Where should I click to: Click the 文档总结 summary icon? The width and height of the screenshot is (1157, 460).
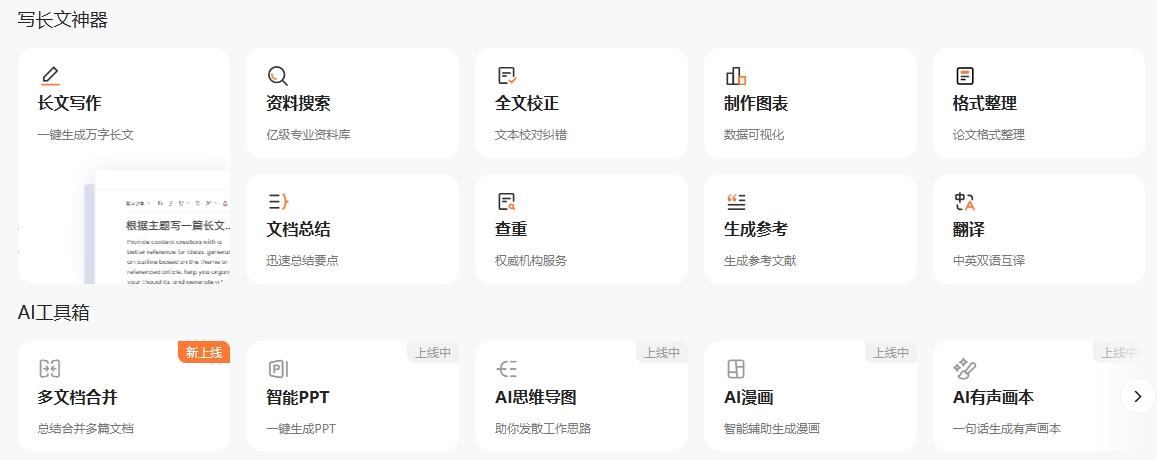coord(278,202)
